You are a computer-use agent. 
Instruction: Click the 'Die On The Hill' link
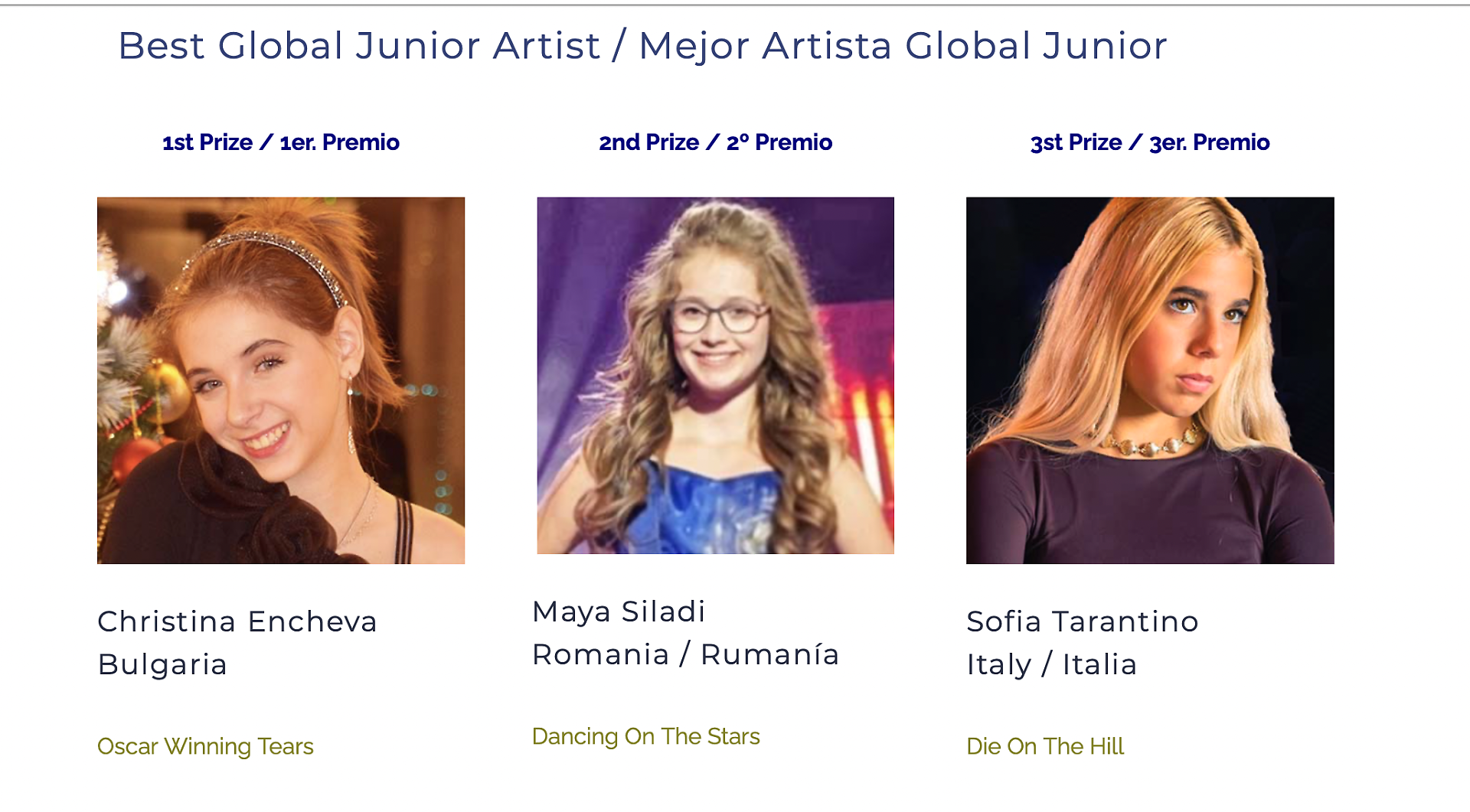[x=1044, y=746]
